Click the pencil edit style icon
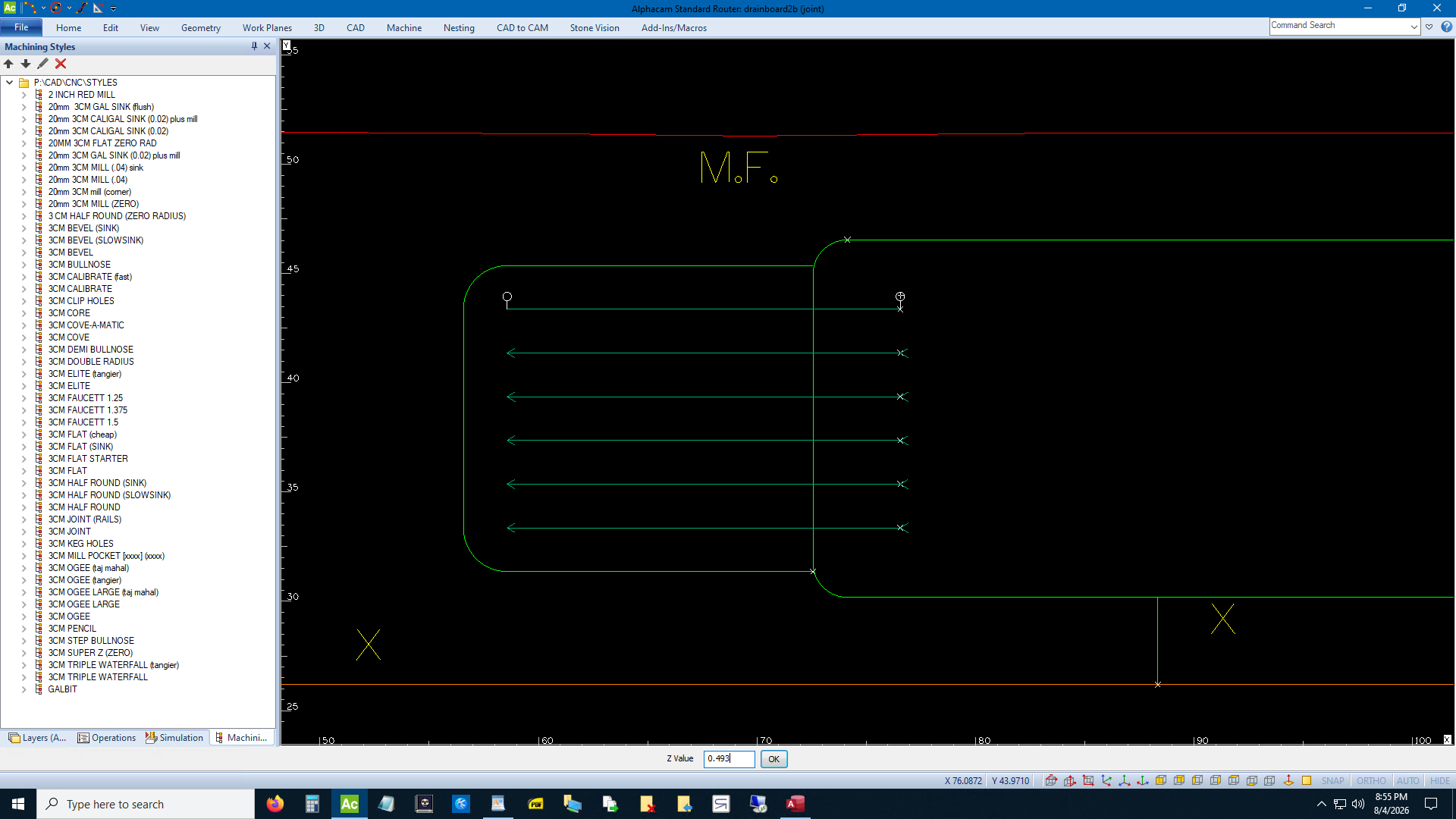Viewport: 1456px width, 819px height. [42, 64]
